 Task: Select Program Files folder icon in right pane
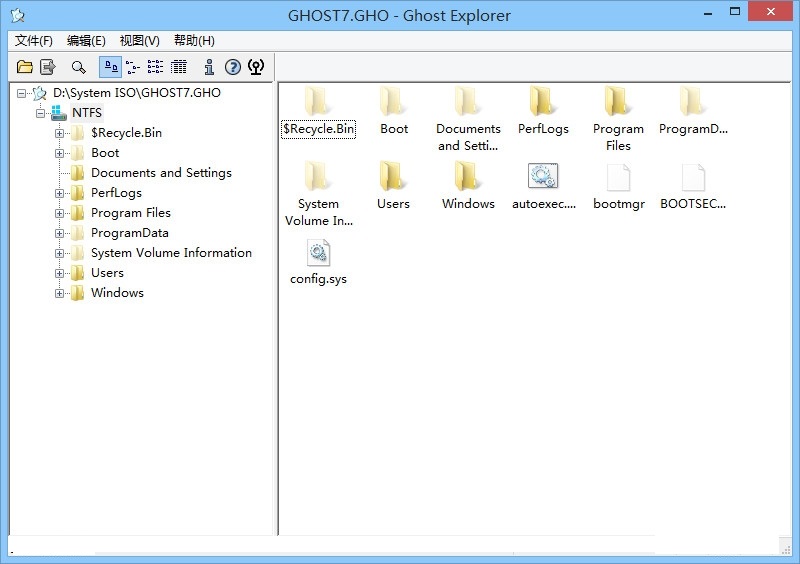pos(617,102)
